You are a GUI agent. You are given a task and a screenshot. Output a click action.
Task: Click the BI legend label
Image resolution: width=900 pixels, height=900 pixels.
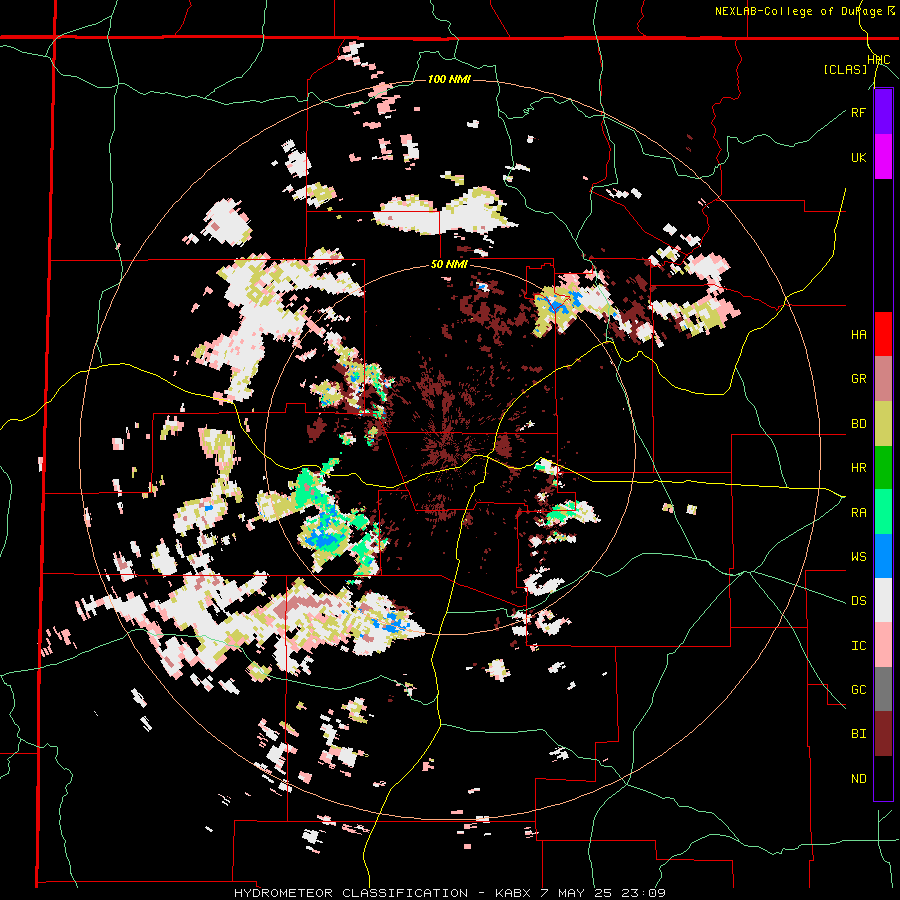pos(858,734)
